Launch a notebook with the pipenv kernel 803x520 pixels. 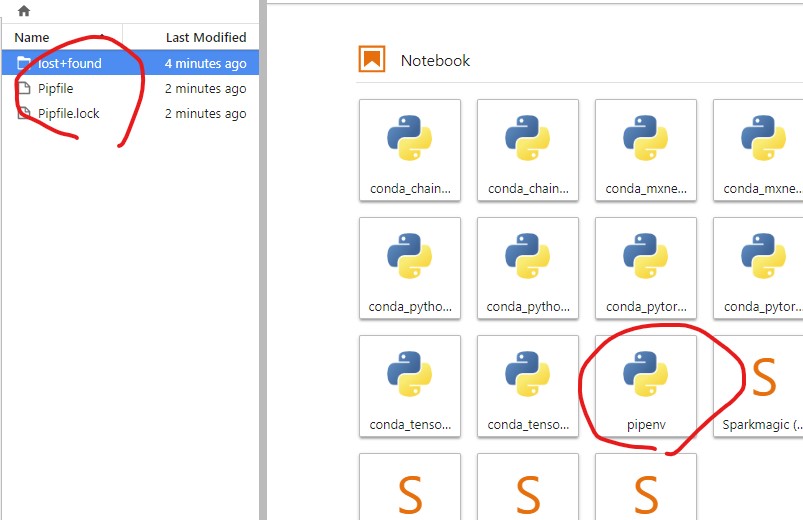click(646, 386)
